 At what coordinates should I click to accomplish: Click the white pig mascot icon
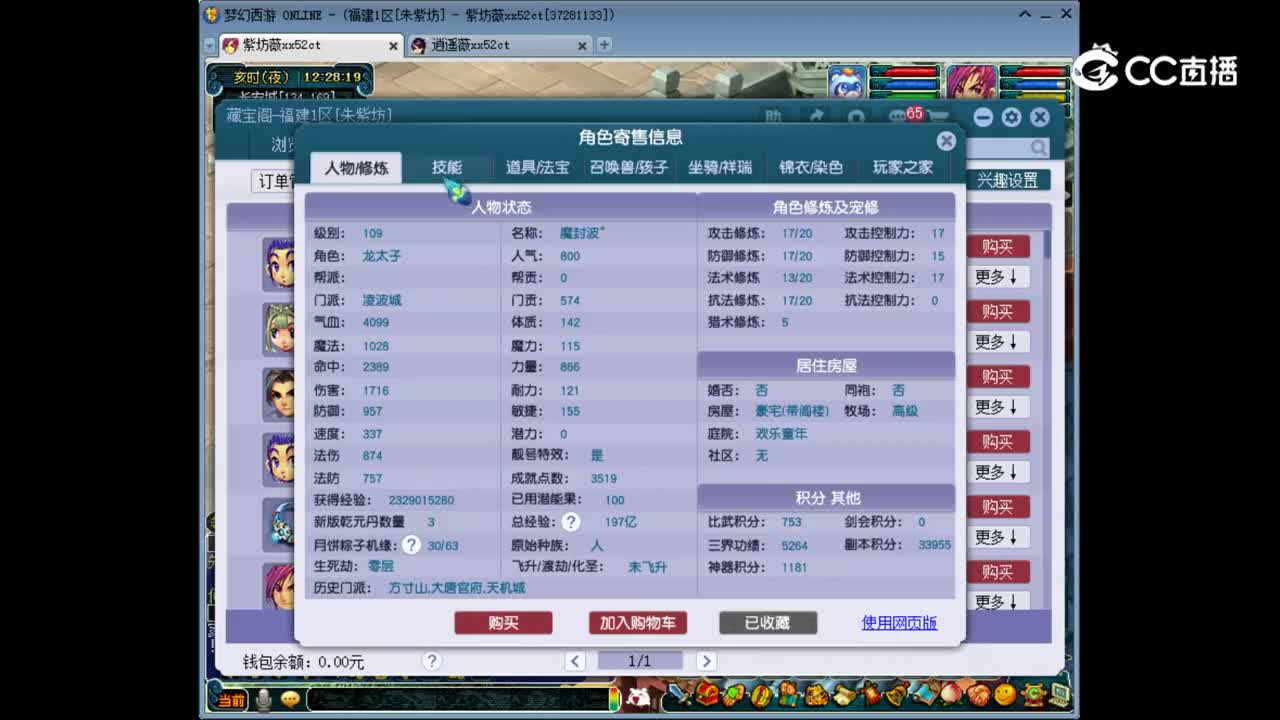tap(638, 696)
